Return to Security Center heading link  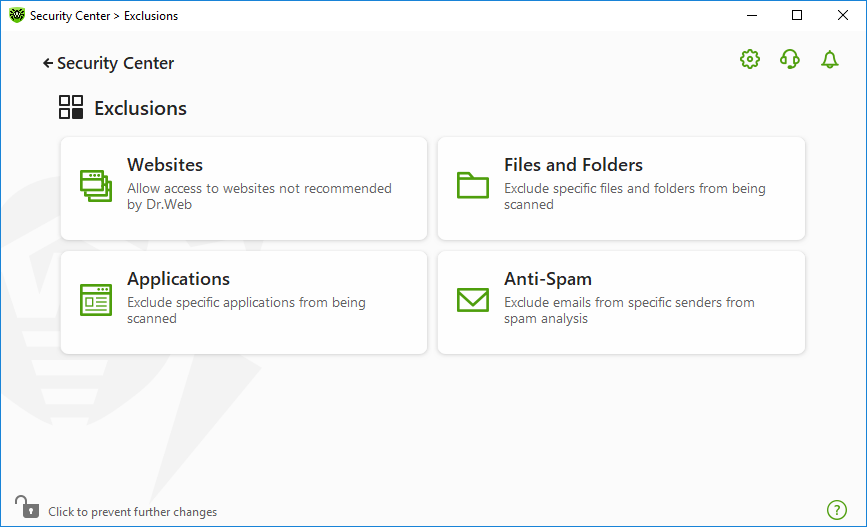115,64
